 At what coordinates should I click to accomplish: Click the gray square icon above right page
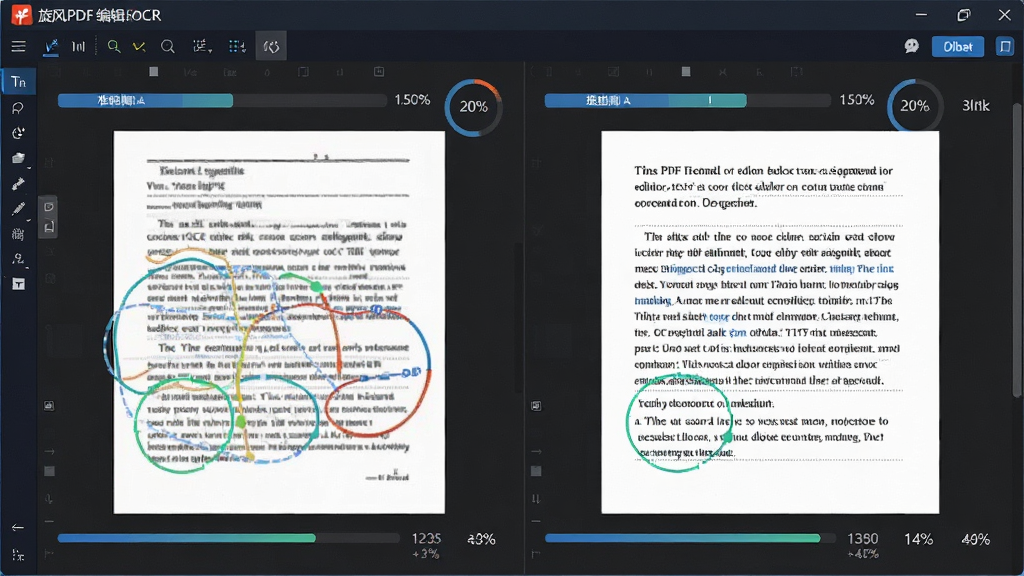(x=686, y=72)
